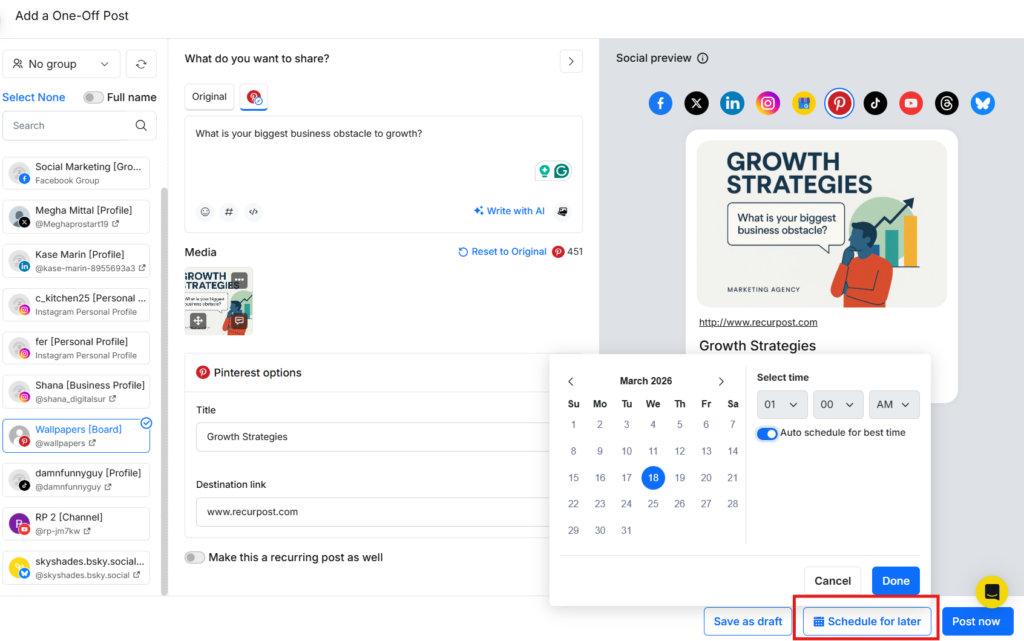Click the hashtag icon below text
The image size is (1024, 641).
tap(229, 212)
